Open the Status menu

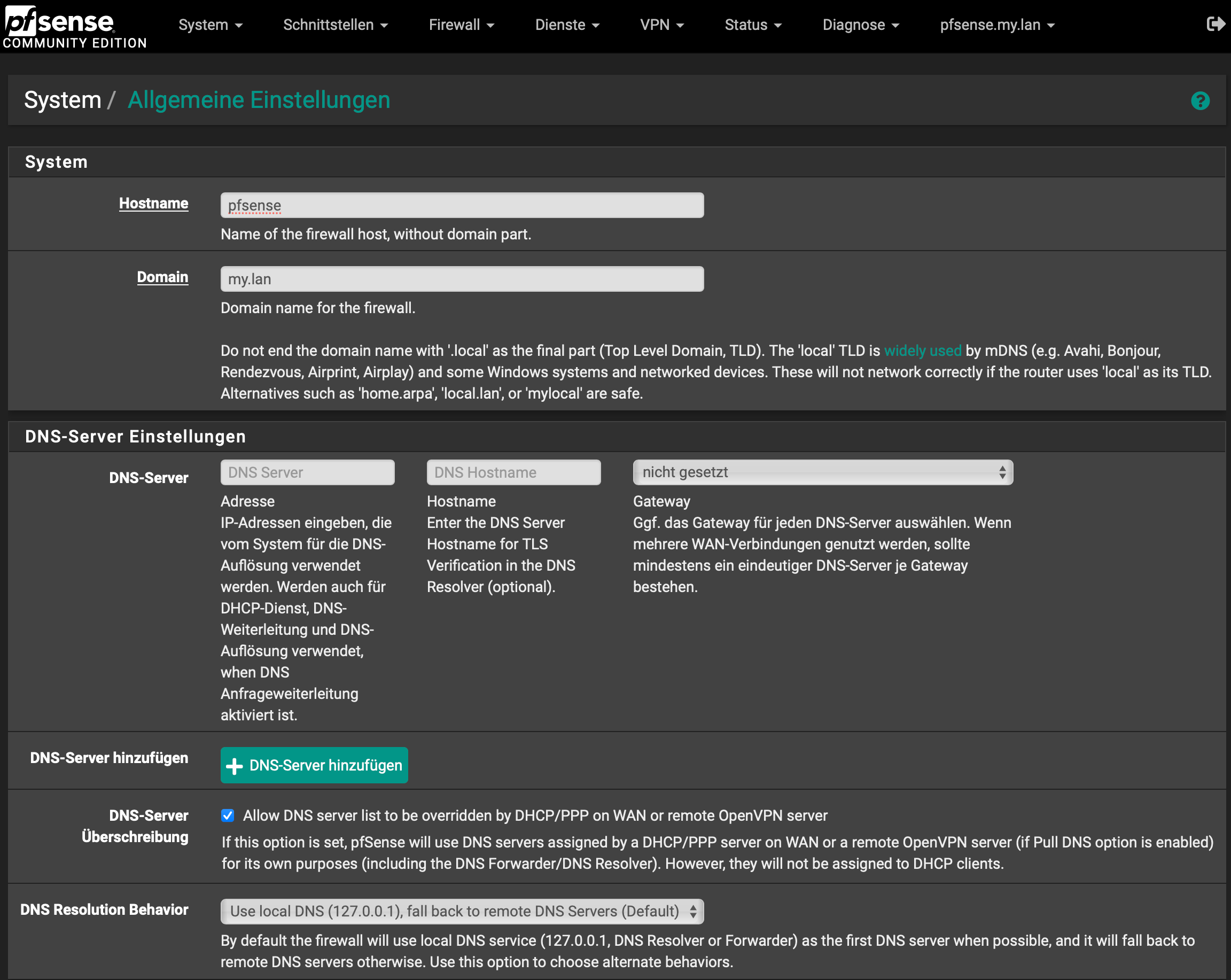tap(752, 25)
